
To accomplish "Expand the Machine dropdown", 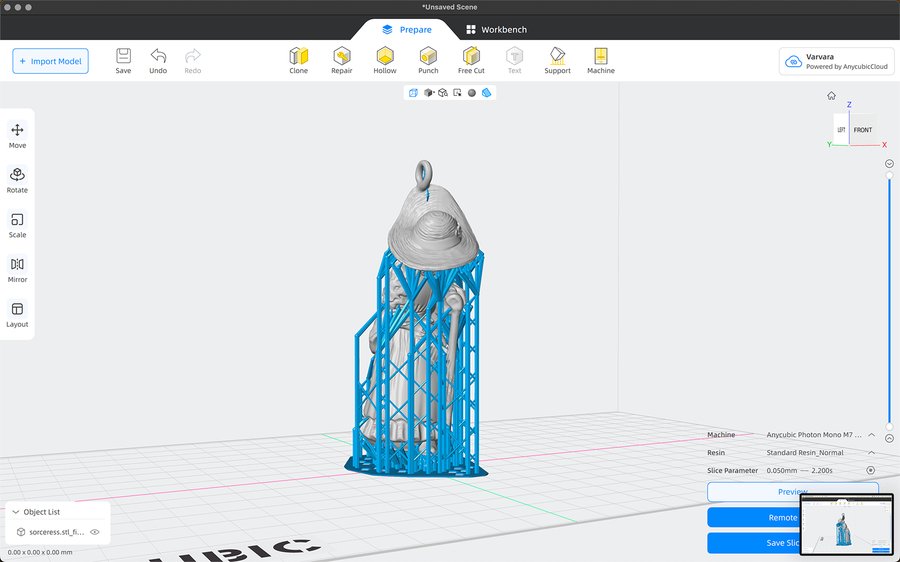I will point(871,435).
